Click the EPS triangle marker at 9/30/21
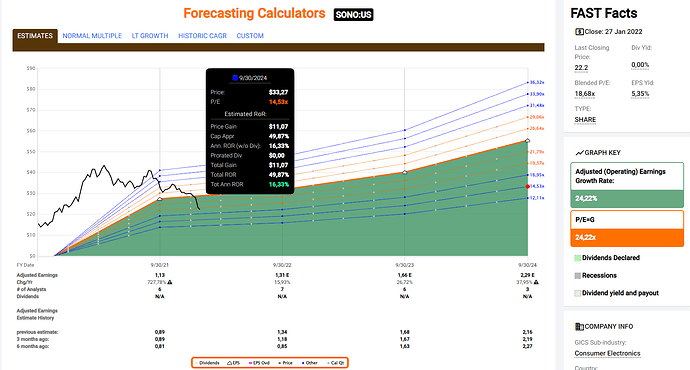Viewport: 690px width, 370px height. pos(160,199)
